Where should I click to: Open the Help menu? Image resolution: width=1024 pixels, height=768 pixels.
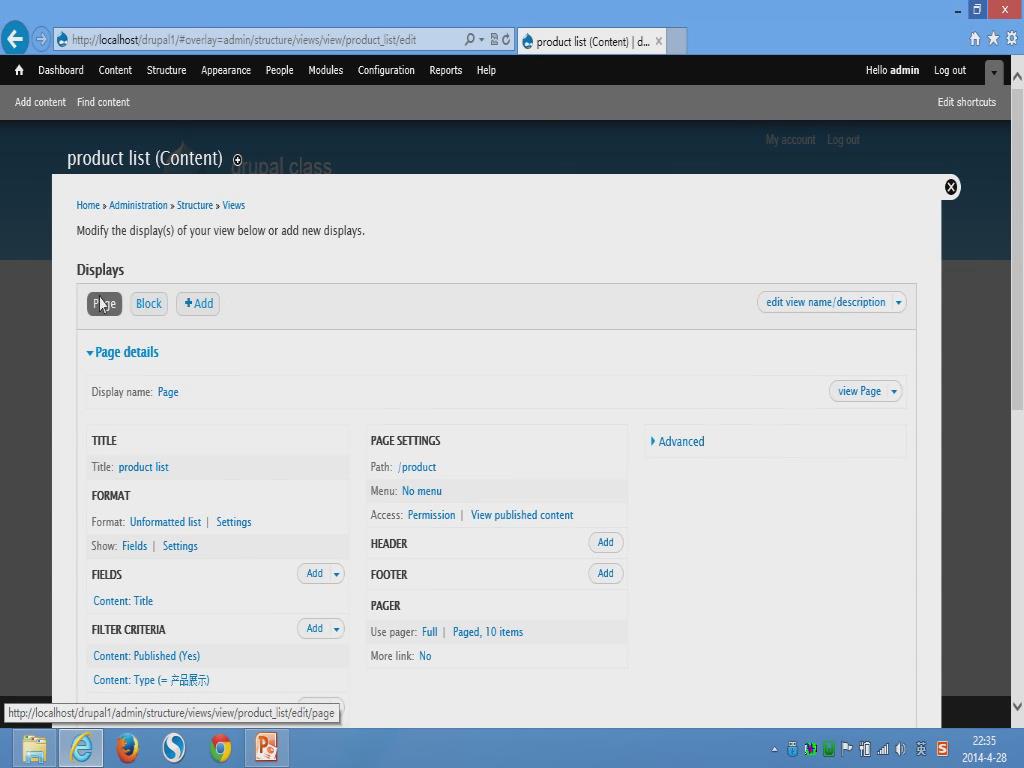[486, 70]
